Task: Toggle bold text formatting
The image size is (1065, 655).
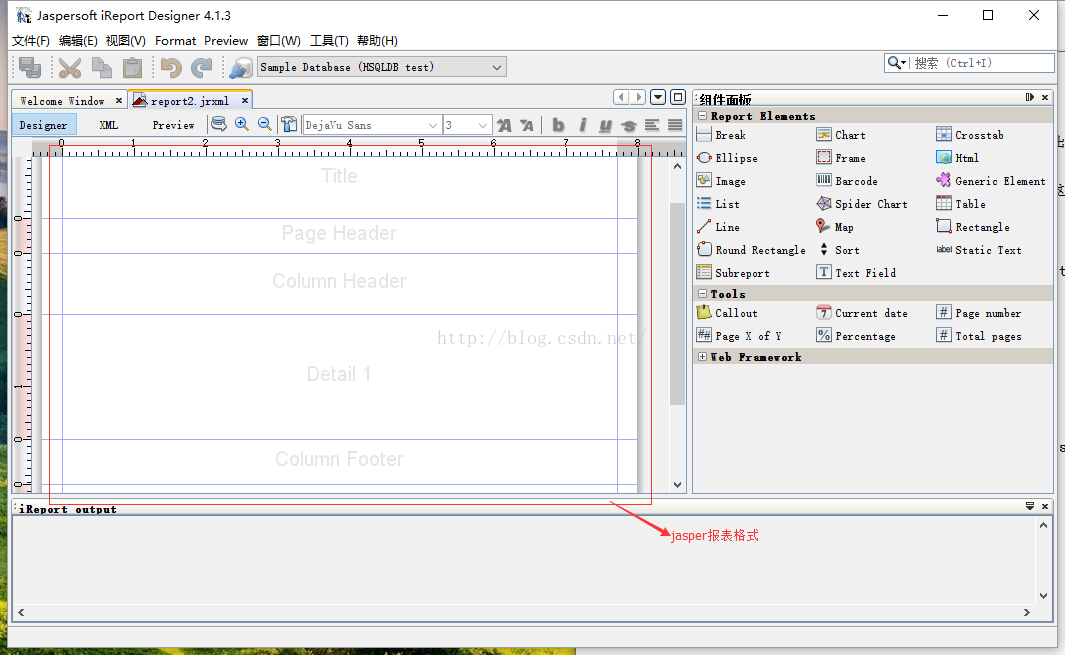Action: tap(558, 125)
